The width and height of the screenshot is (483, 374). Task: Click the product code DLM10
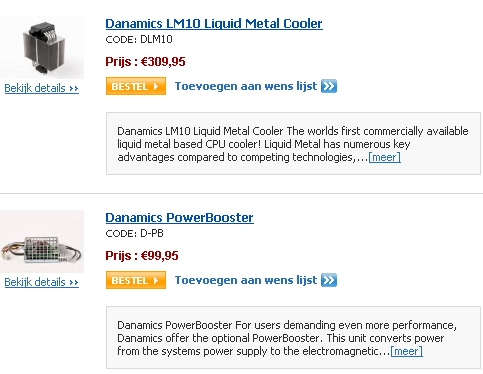[156, 39]
